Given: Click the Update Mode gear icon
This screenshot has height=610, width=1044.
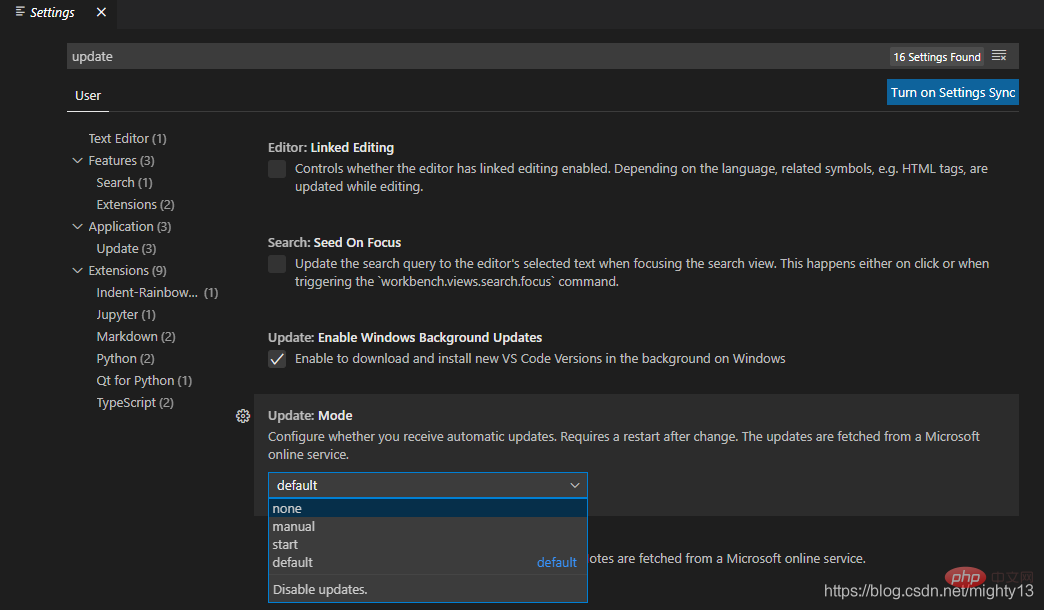Looking at the screenshot, I should [243, 416].
